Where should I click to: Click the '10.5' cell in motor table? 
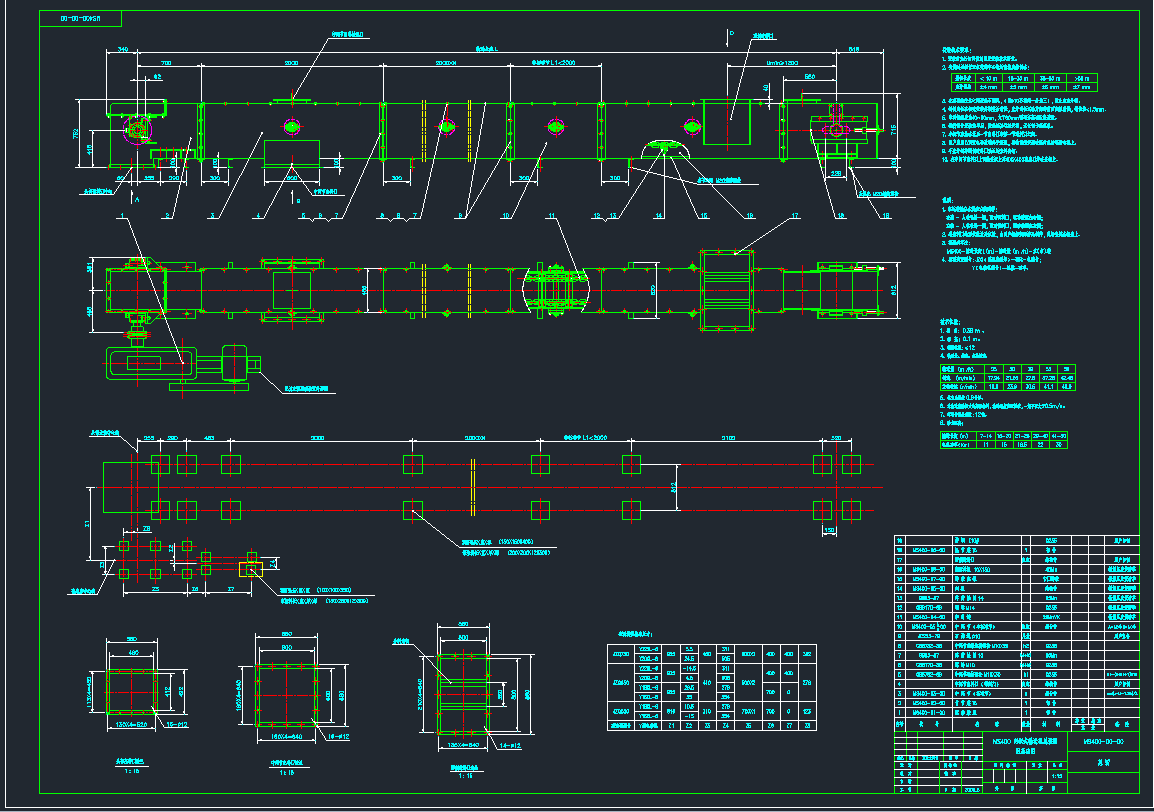click(x=689, y=707)
